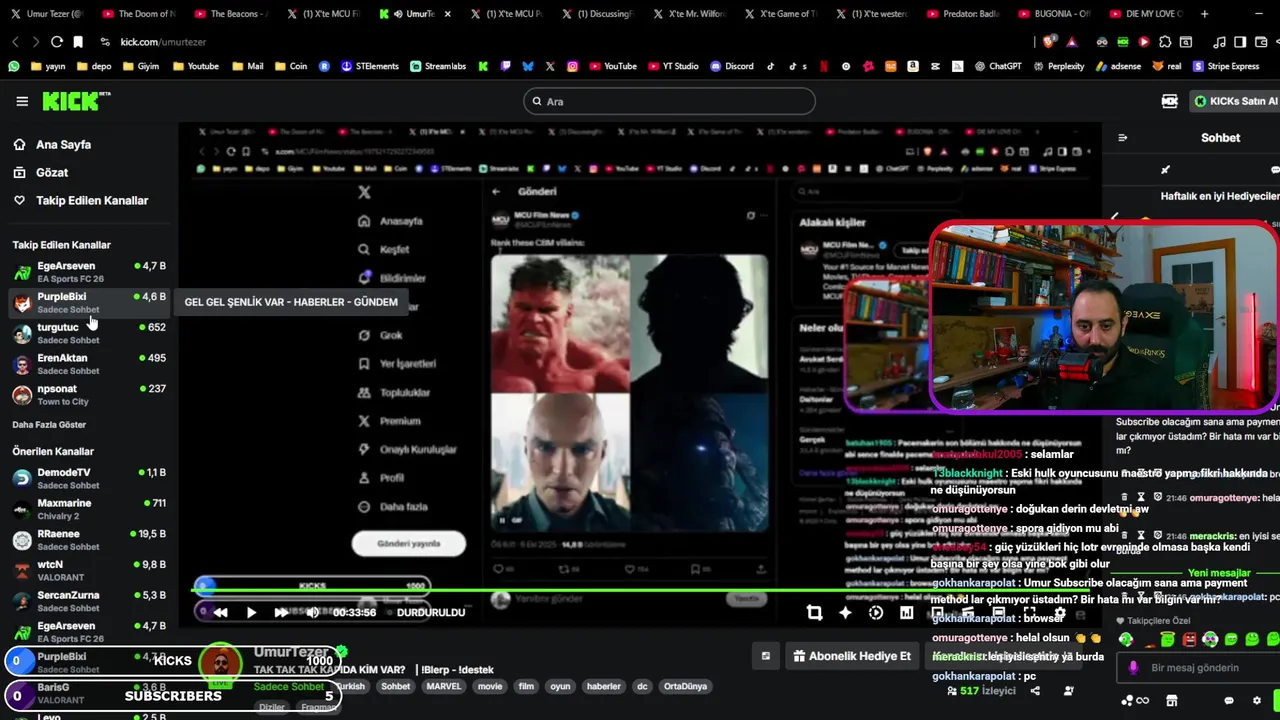Switch to The Beacons browser tab

(x=231, y=14)
